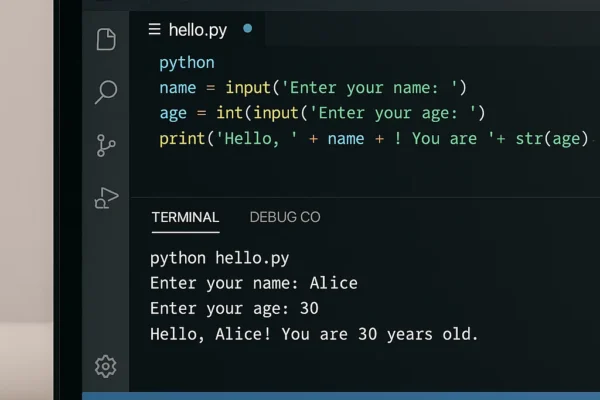This screenshot has height=400, width=600.
Task: Switch to the TERMINAL panel tab
Action: 186,217
